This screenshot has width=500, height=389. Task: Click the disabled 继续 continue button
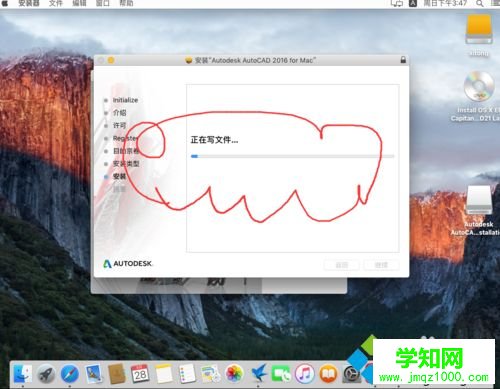(x=381, y=265)
